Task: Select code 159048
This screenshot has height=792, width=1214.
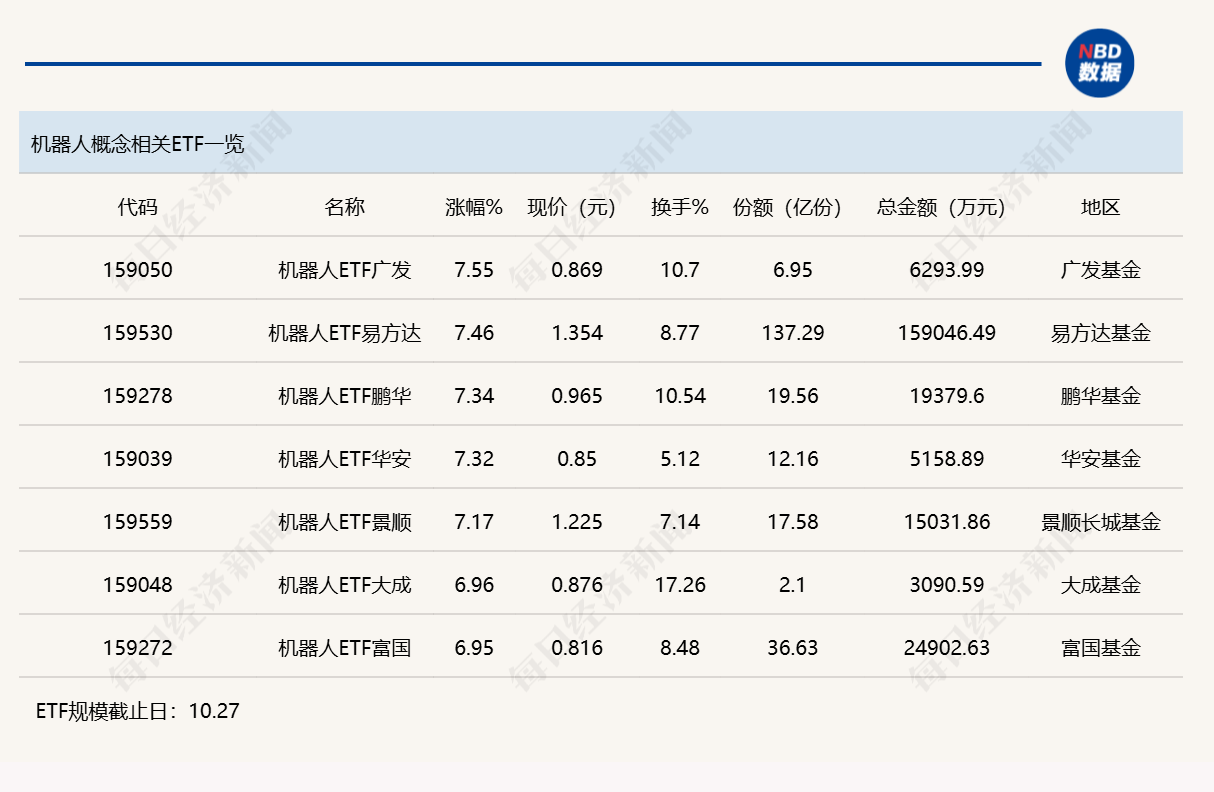Action: (x=137, y=585)
